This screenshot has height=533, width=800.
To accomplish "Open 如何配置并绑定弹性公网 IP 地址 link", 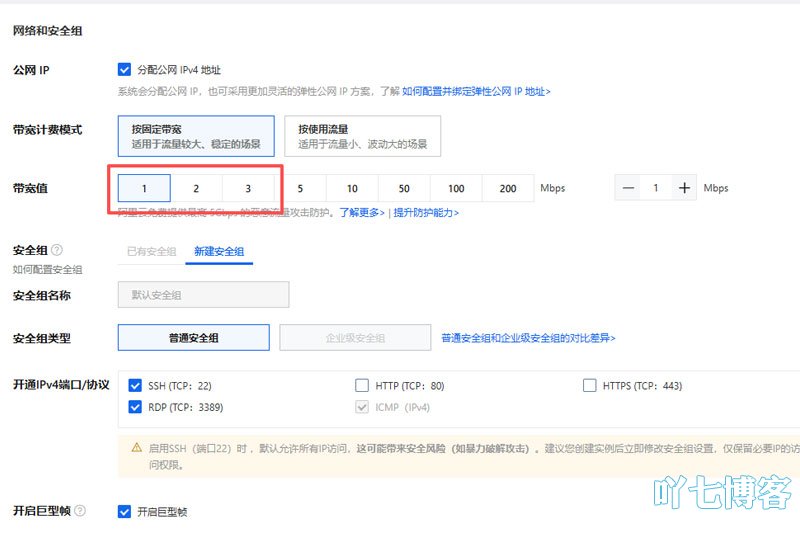I will coord(476,91).
